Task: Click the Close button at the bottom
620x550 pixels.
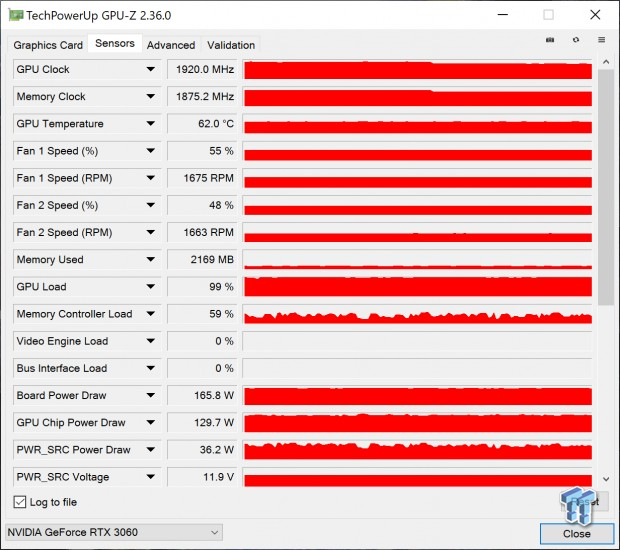Action: point(577,534)
